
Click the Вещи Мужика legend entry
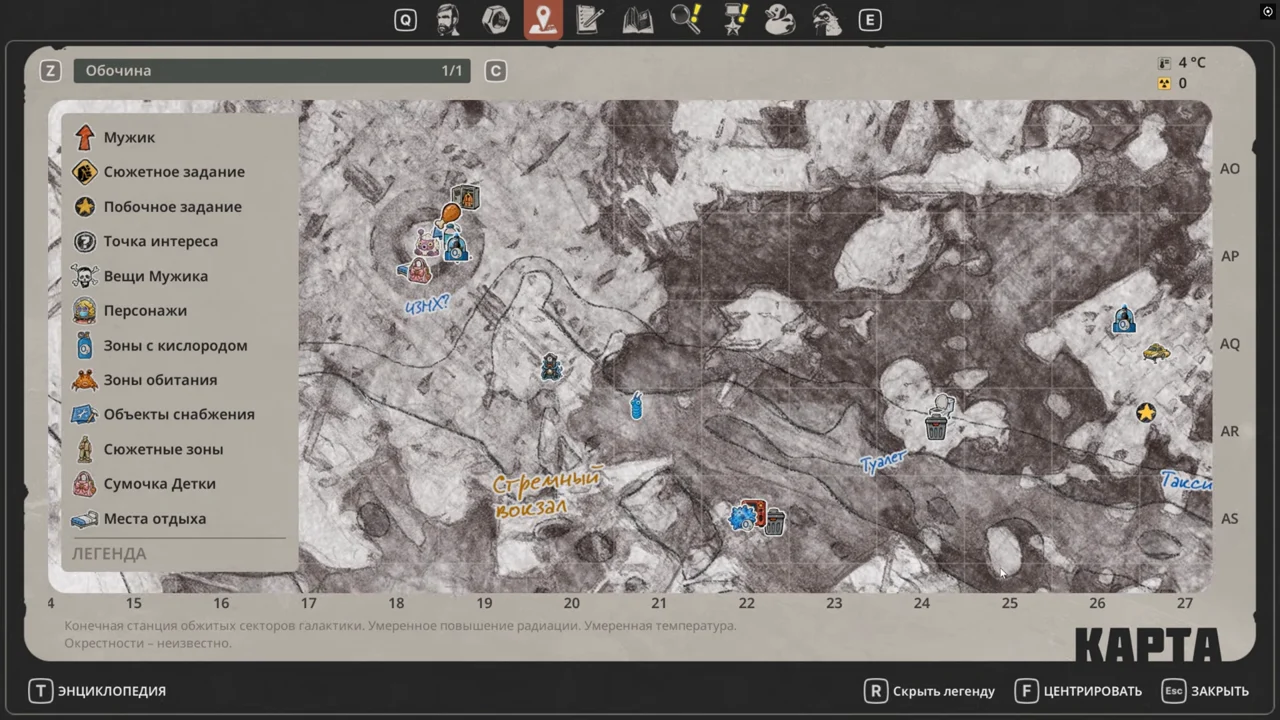coord(141,276)
